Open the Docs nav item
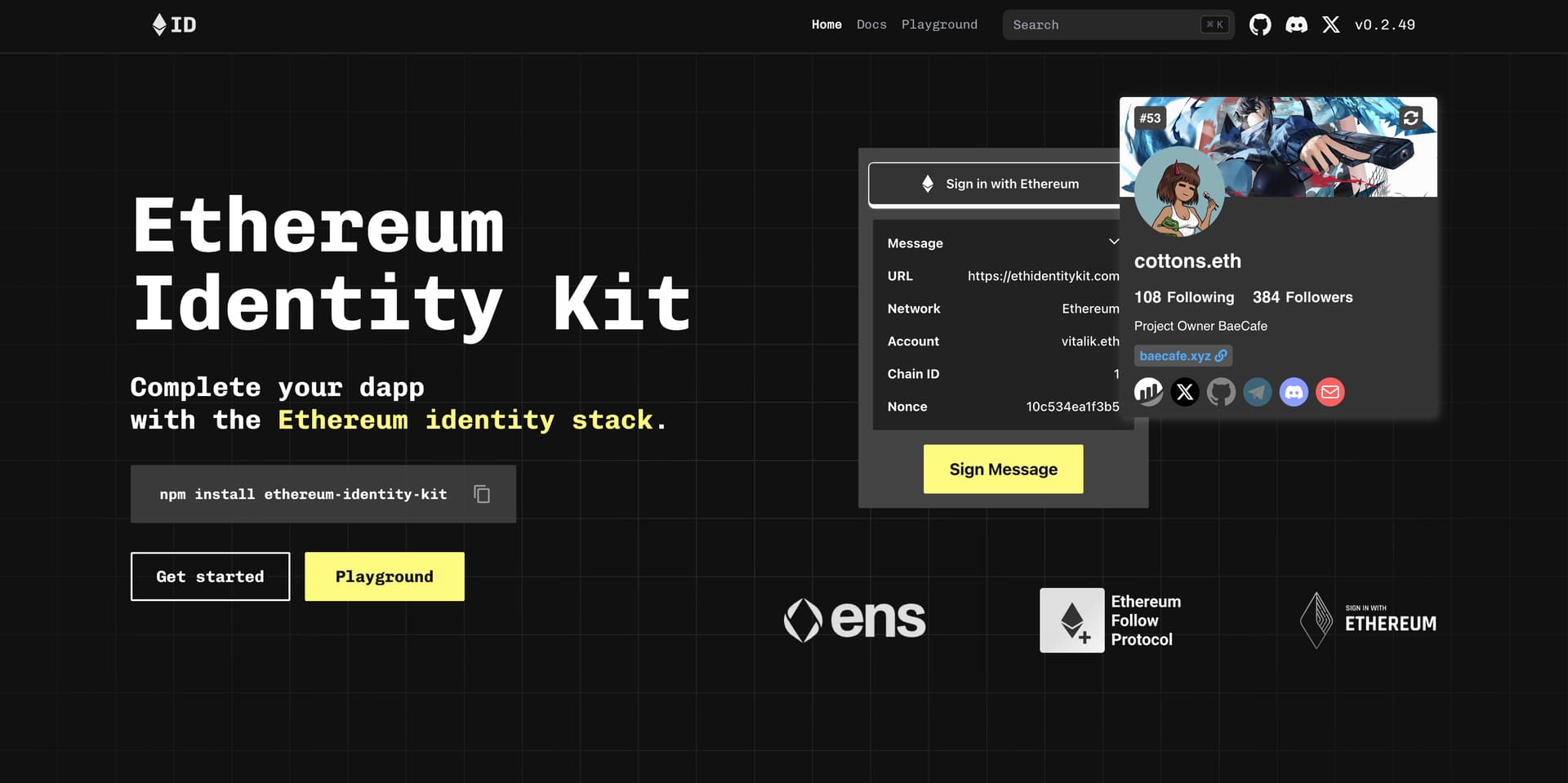This screenshot has width=1568, height=783. (871, 24)
